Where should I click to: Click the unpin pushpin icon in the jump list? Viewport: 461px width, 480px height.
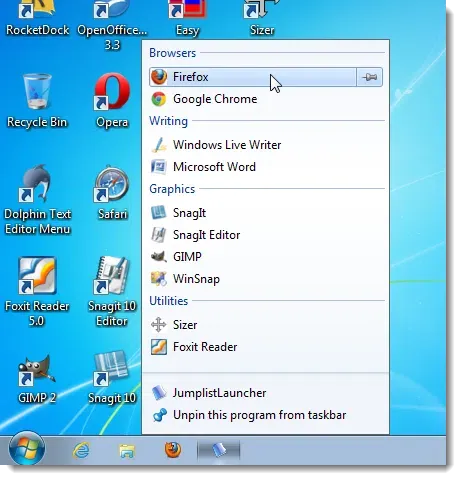tap(159, 415)
